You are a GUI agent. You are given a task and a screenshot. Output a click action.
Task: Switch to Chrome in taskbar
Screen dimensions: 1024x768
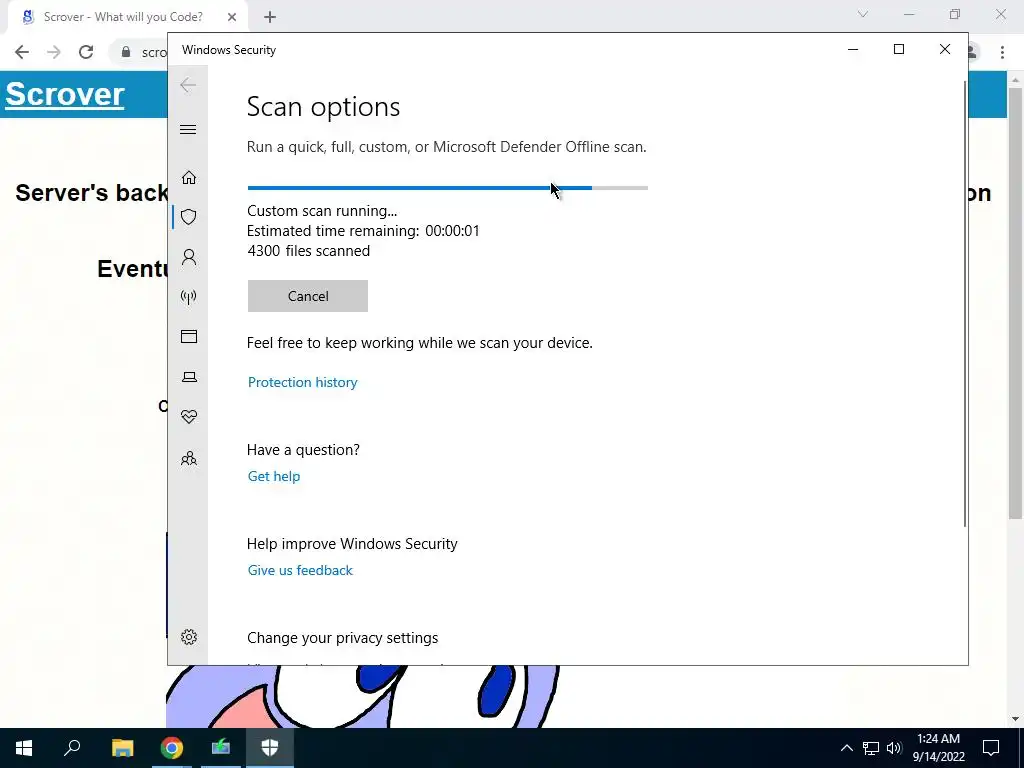click(x=172, y=748)
